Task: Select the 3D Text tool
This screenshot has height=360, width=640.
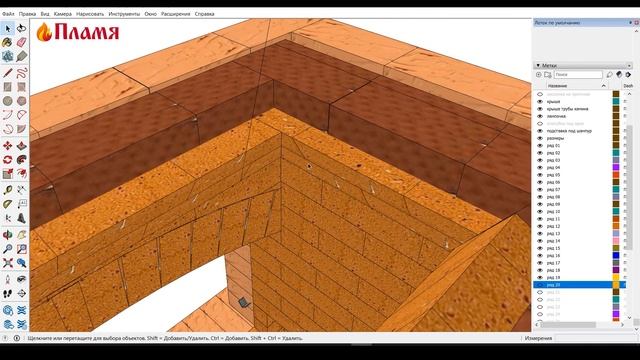Action: click(x=22, y=218)
